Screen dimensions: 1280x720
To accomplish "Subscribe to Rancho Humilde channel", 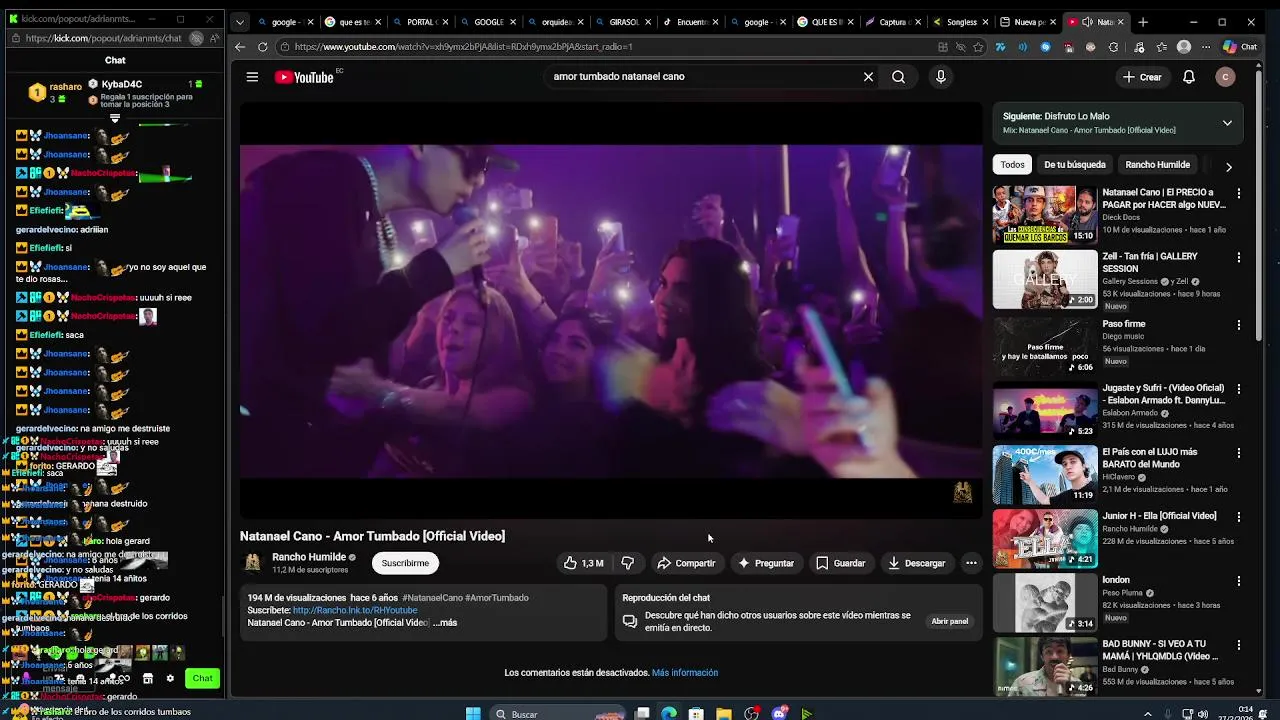I will pyautogui.click(x=405, y=563).
